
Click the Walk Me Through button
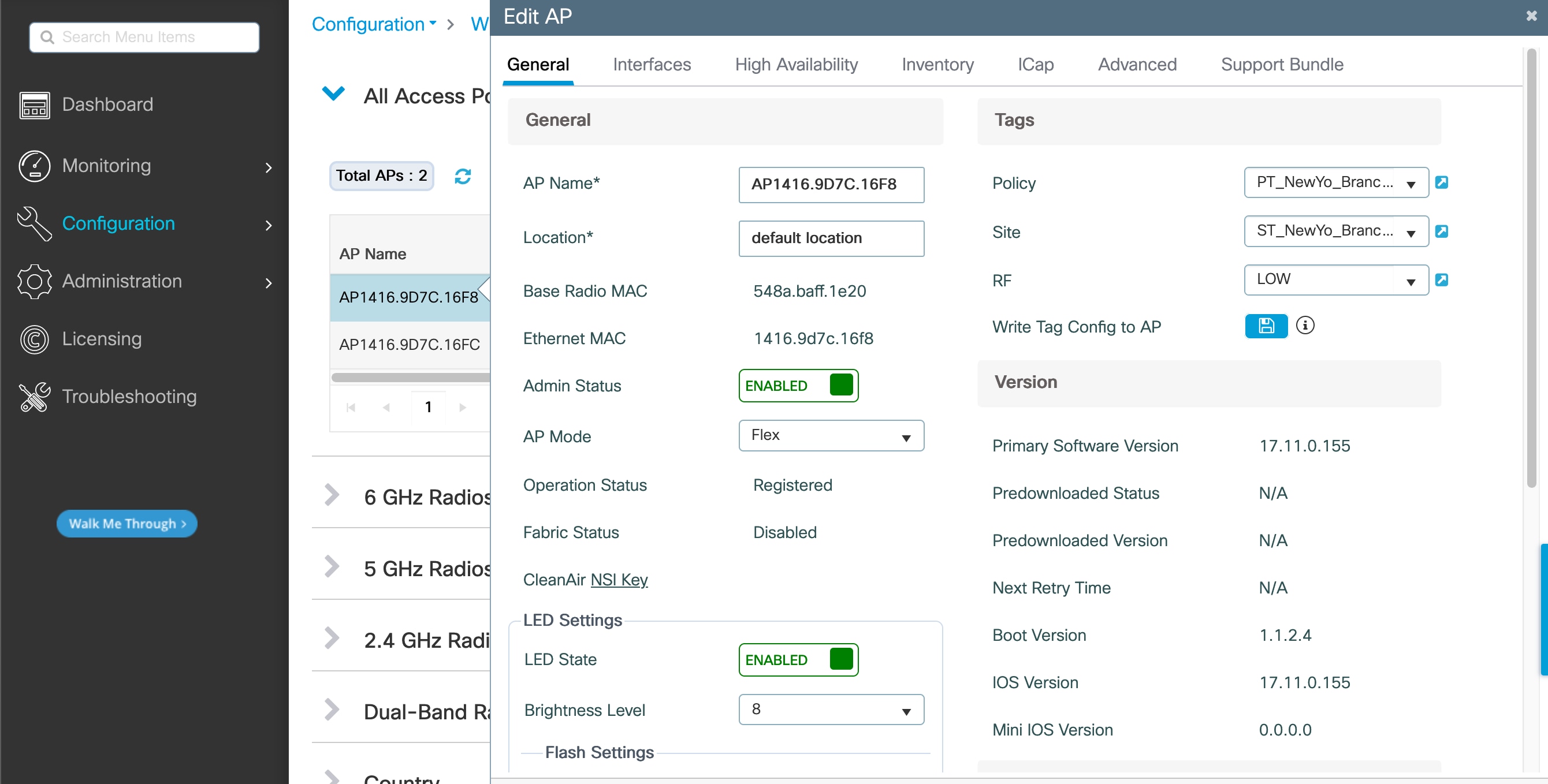pos(127,524)
